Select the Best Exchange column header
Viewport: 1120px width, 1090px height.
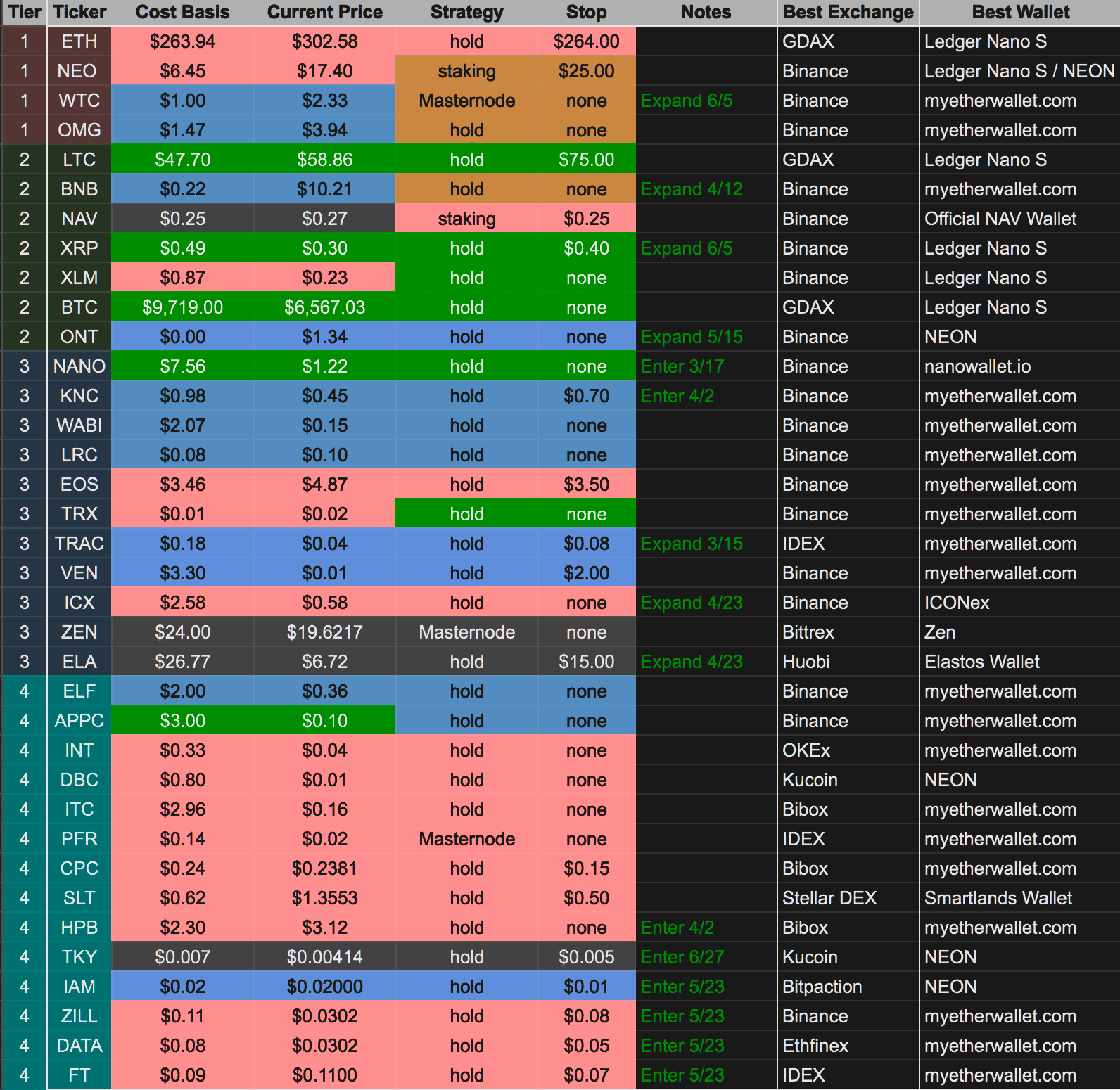click(848, 12)
